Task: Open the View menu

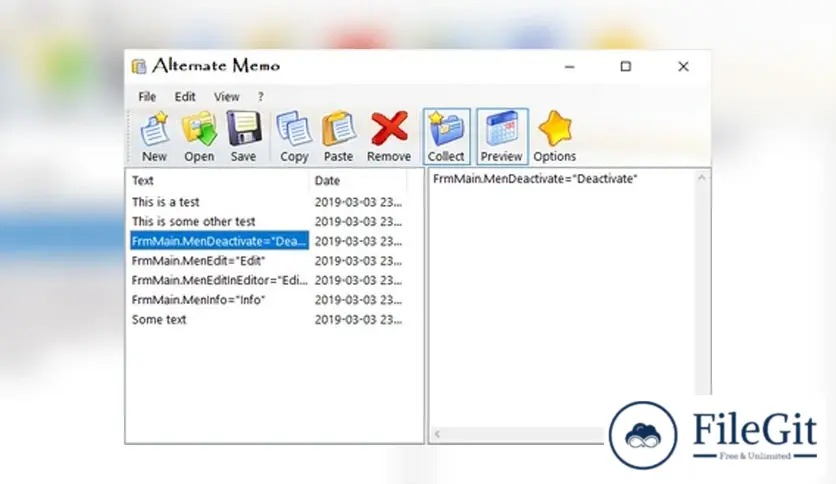Action: point(227,96)
